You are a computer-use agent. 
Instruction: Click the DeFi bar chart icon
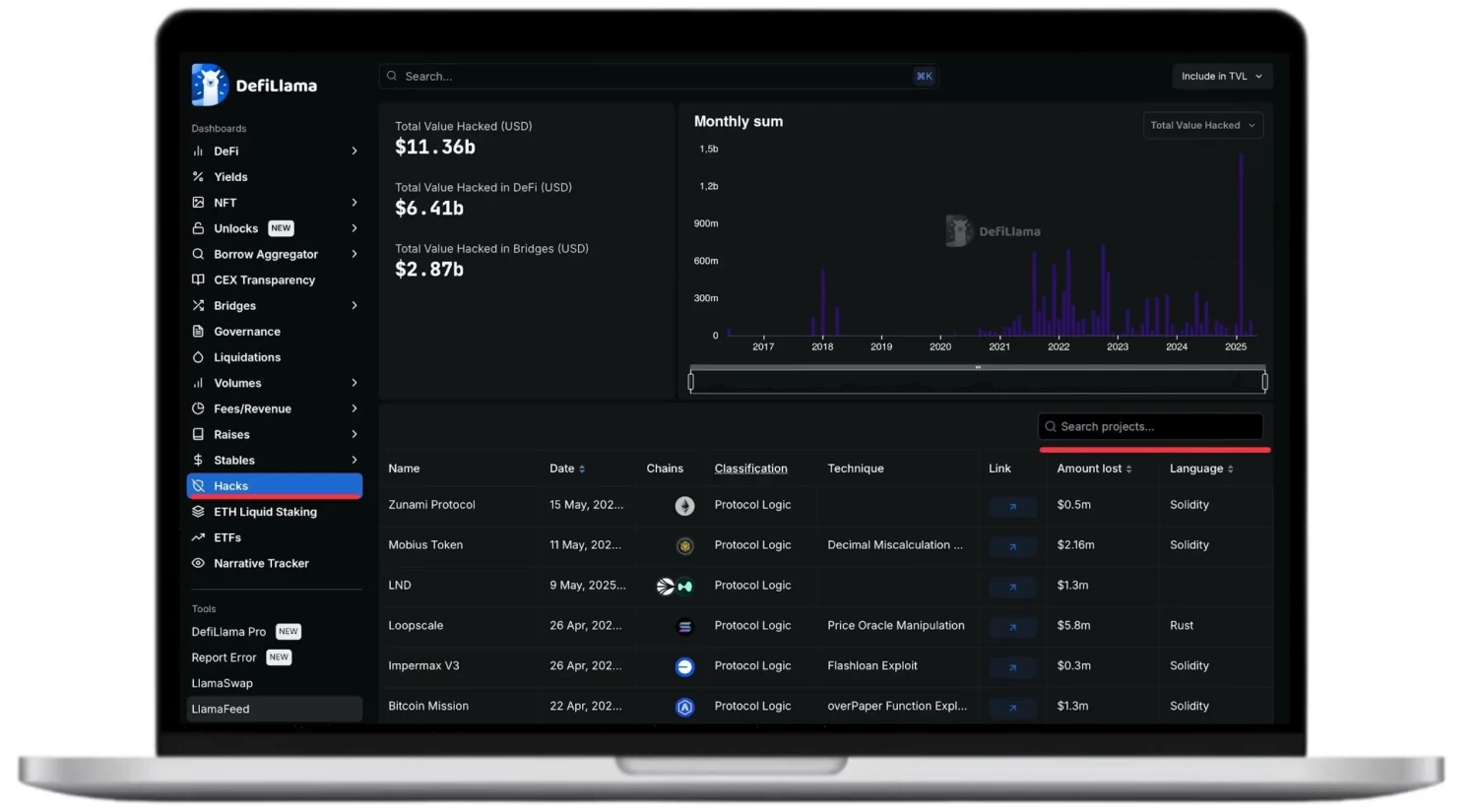[x=198, y=152]
